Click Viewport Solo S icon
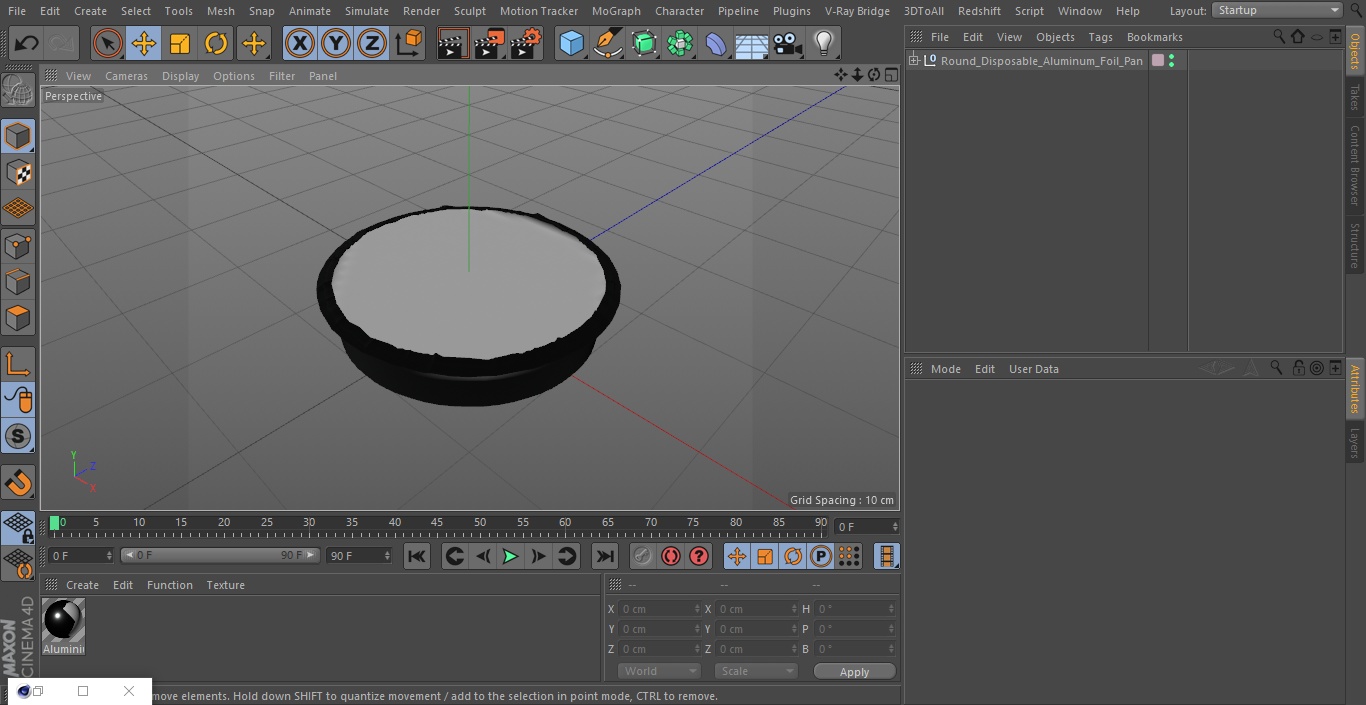The height and width of the screenshot is (705, 1366). 18,436
